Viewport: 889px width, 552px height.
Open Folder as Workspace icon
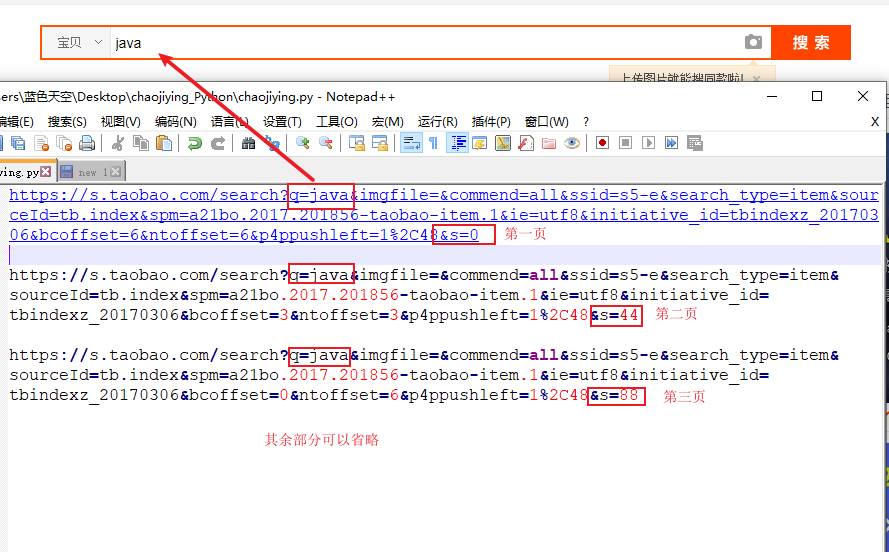(x=549, y=143)
